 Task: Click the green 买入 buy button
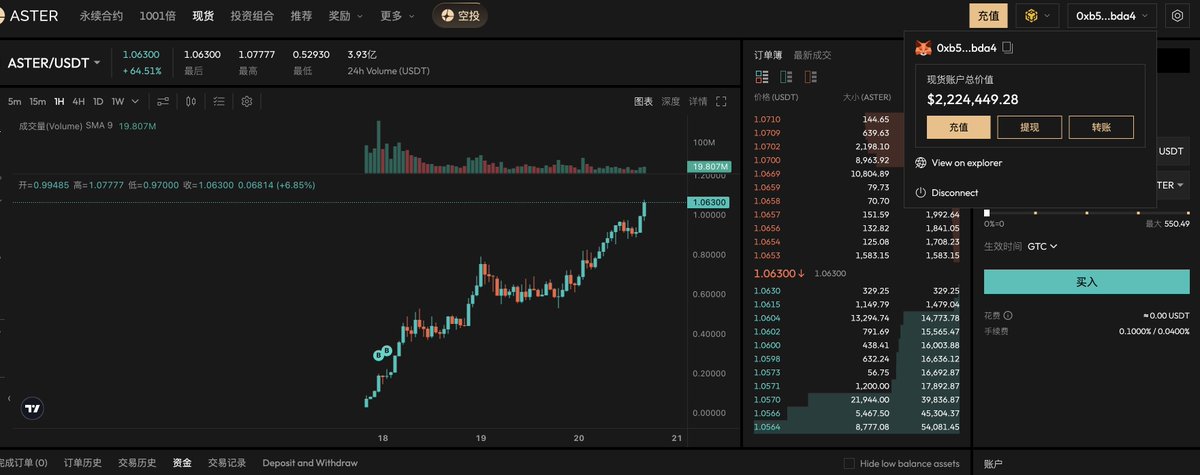[x=1087, y=282]
